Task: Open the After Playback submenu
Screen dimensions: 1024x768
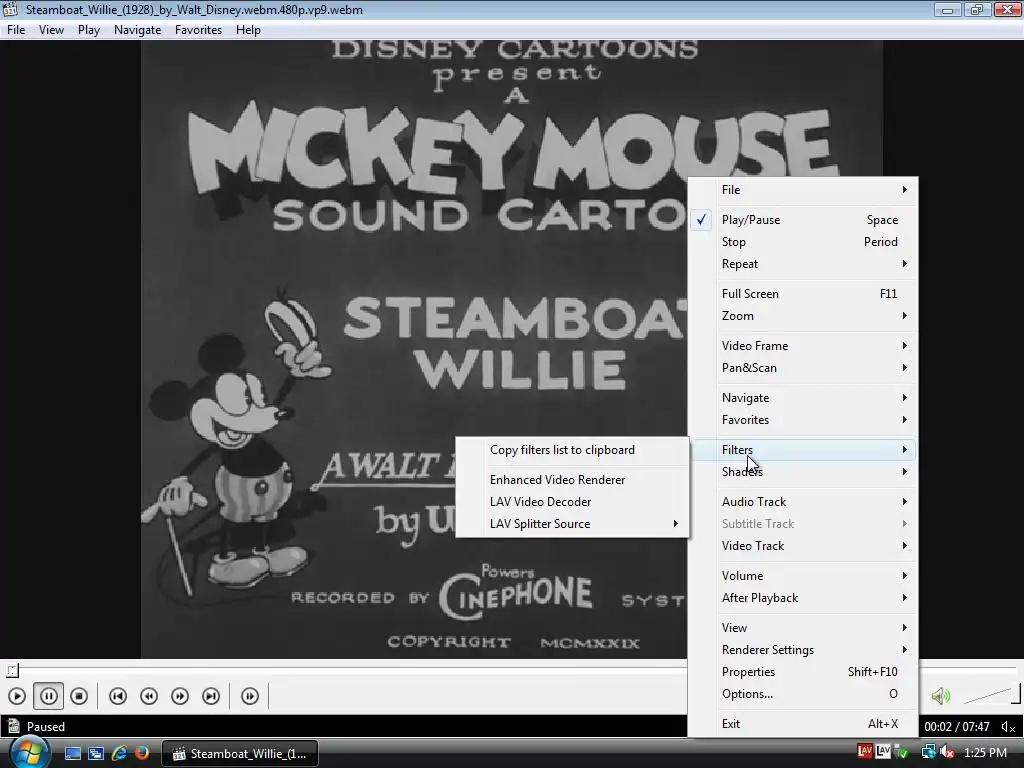Action: pos(803,598)
